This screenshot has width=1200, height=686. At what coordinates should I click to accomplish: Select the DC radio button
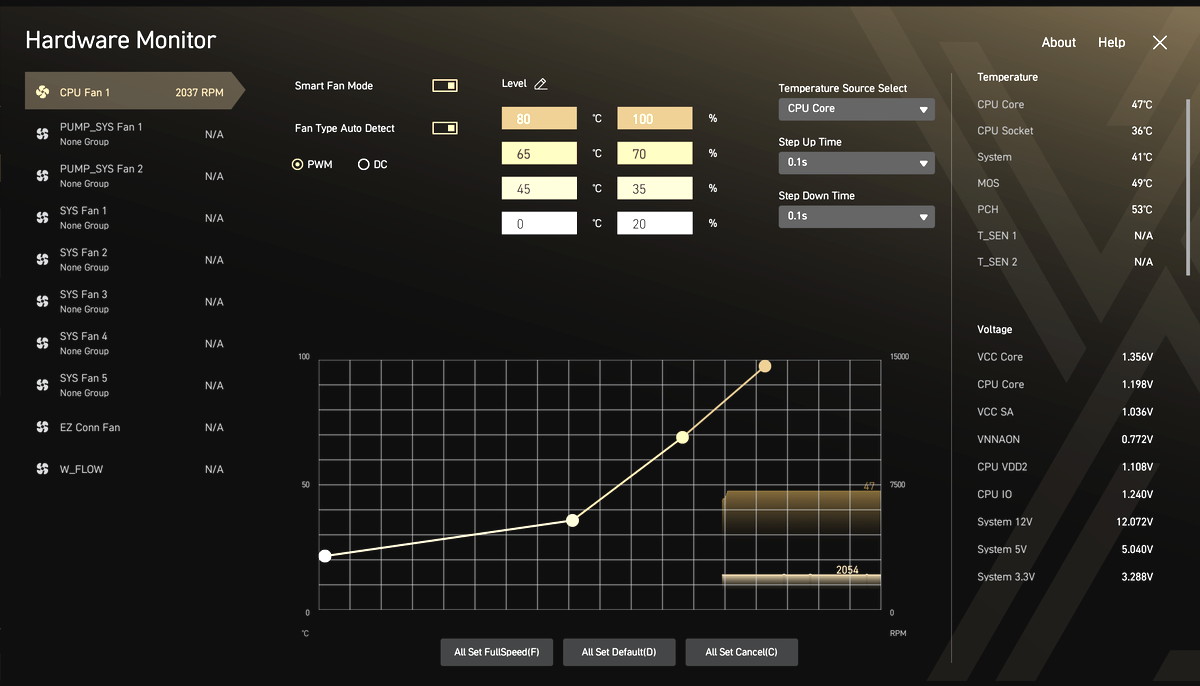point(363,164)
